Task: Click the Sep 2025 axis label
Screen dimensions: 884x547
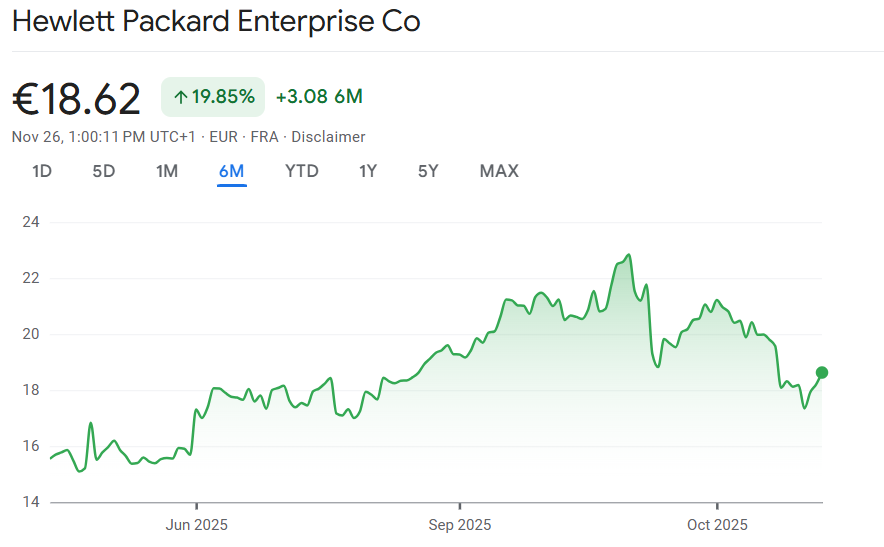Action: (x=460, y=525)
